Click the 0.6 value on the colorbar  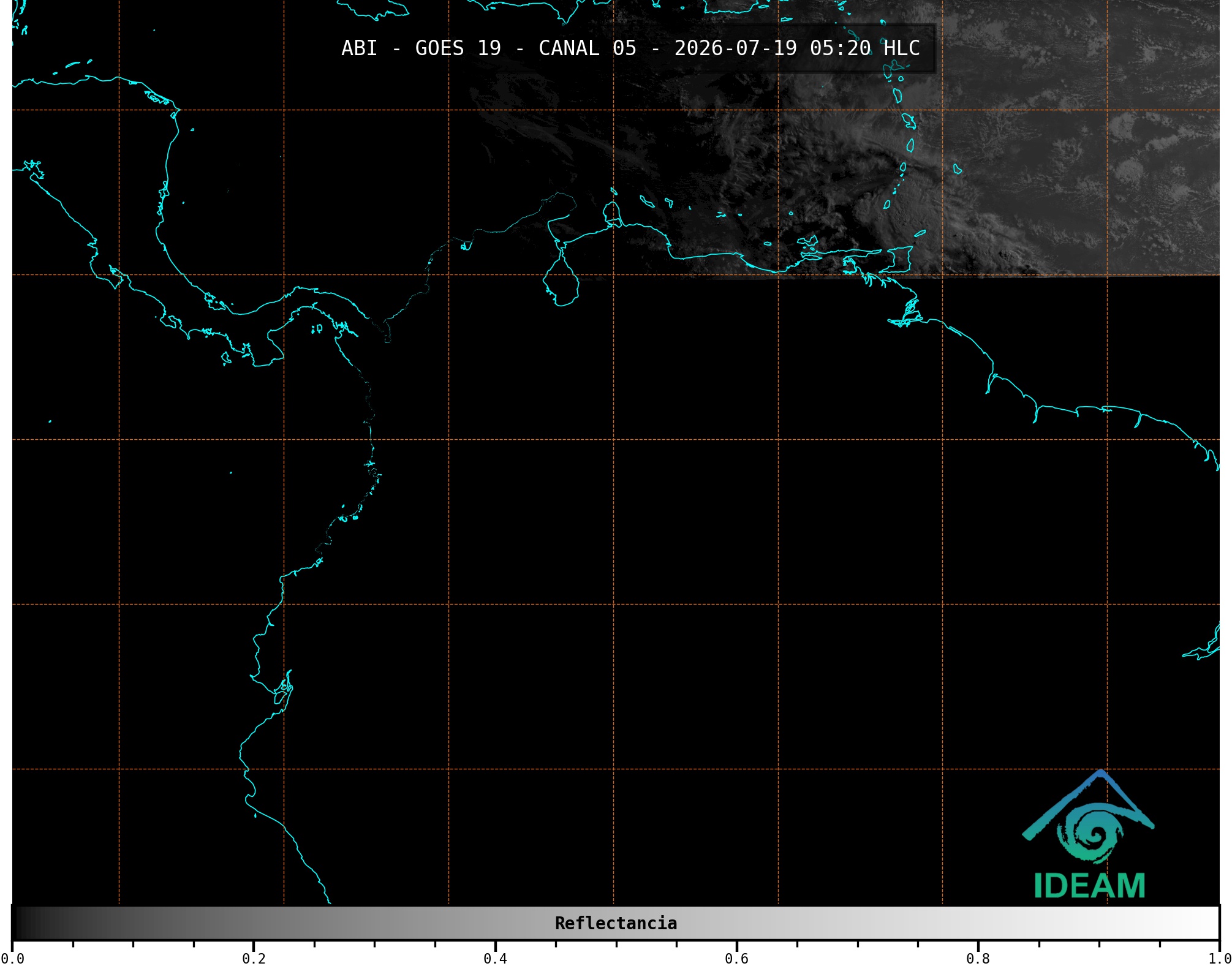(736, 959)
